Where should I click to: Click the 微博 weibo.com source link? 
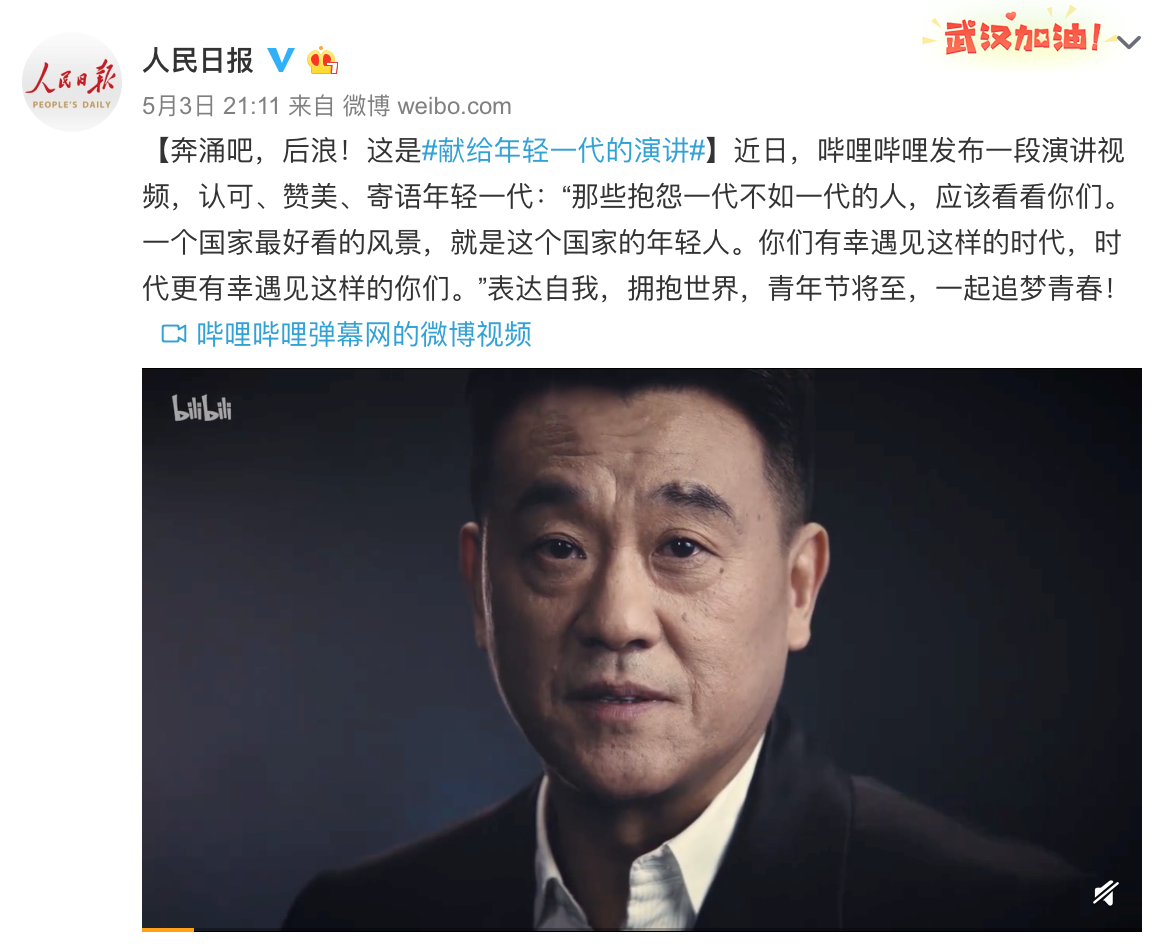coord(427,106)
